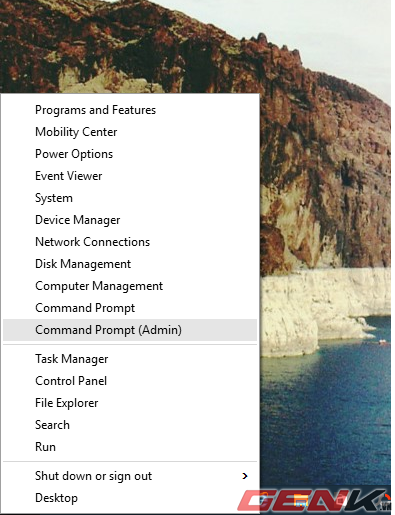Screen dimensions: 395x515
Task: Open the System entry
Action: pyautogui.click(x=130, y=198)
